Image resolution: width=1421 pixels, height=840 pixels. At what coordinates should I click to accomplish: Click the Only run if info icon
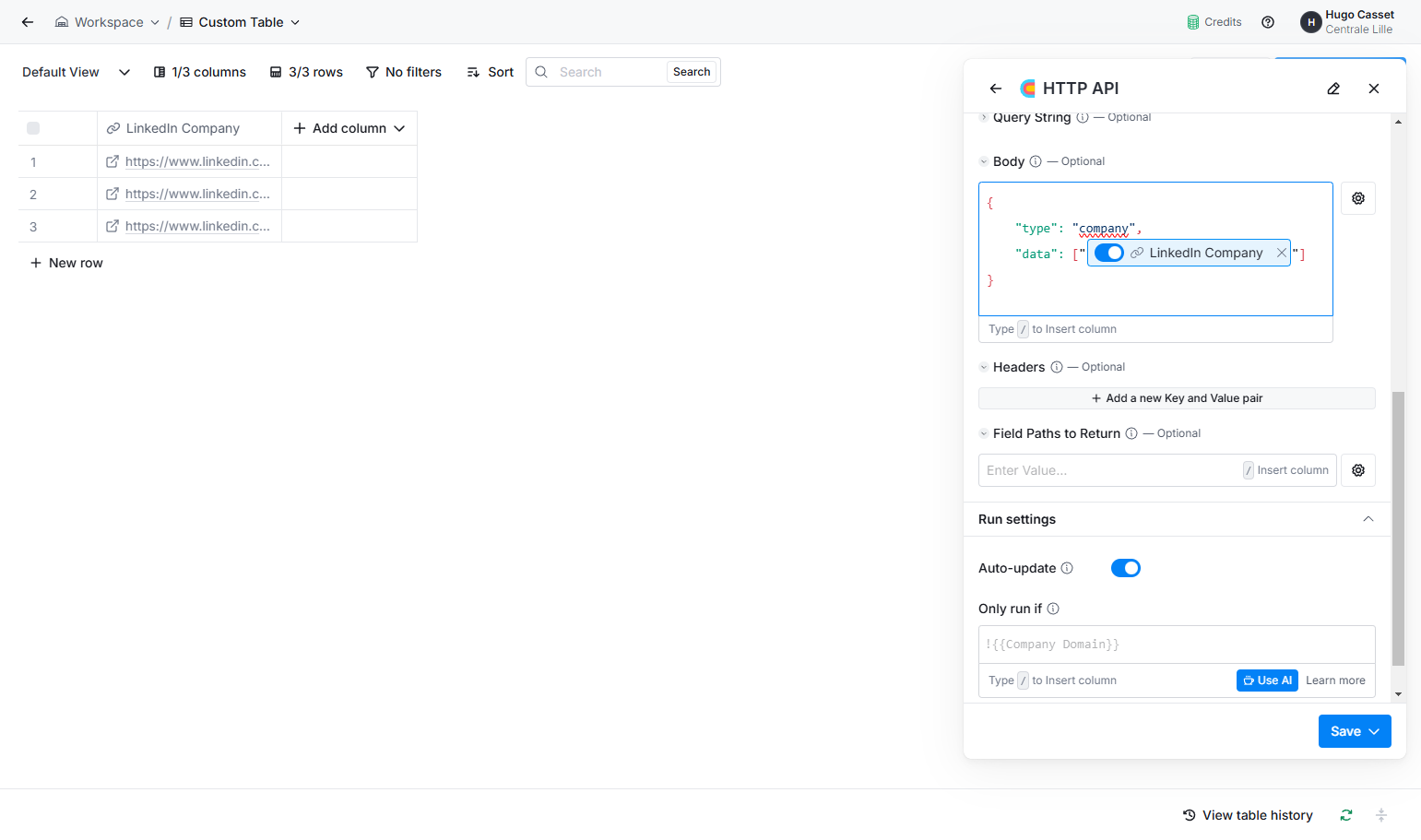click(1053, 609)
